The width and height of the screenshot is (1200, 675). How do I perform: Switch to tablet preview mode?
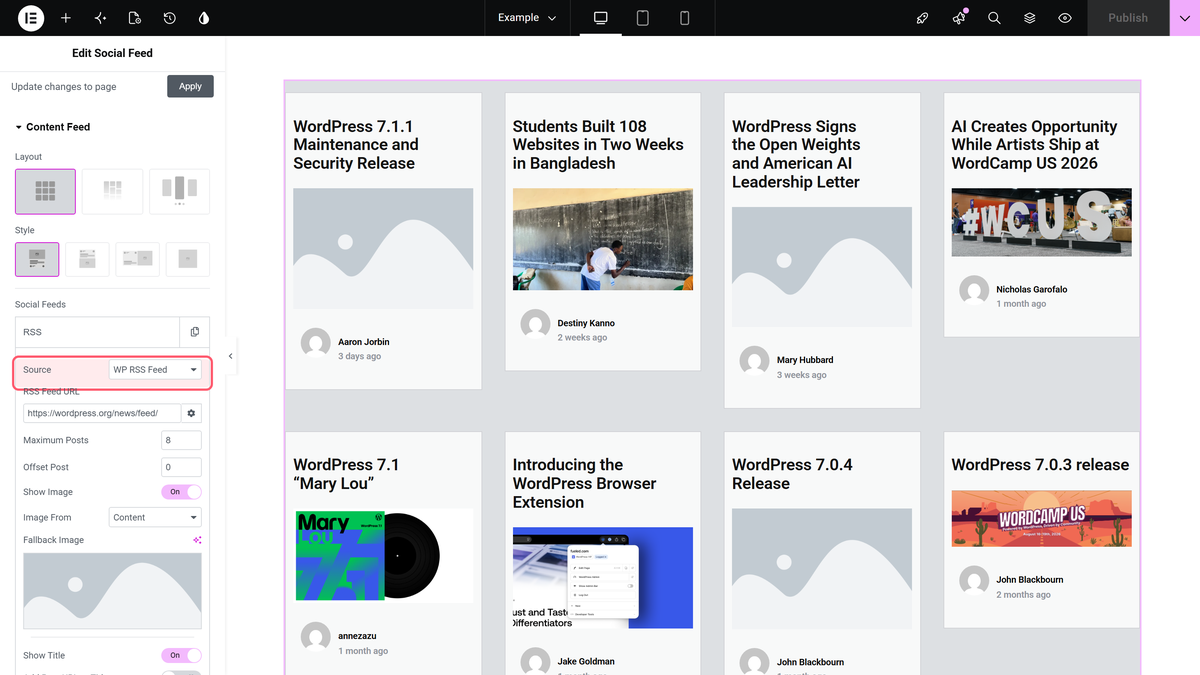click(x=643, y=18)
